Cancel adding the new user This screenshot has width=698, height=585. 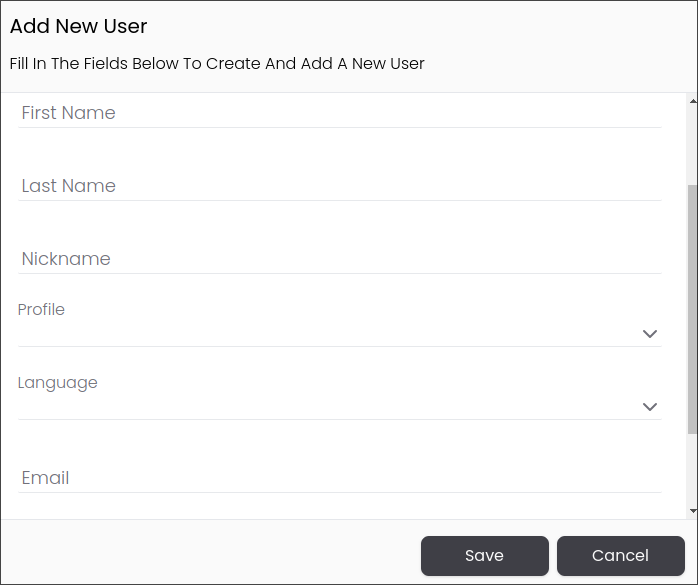[621, 556]
